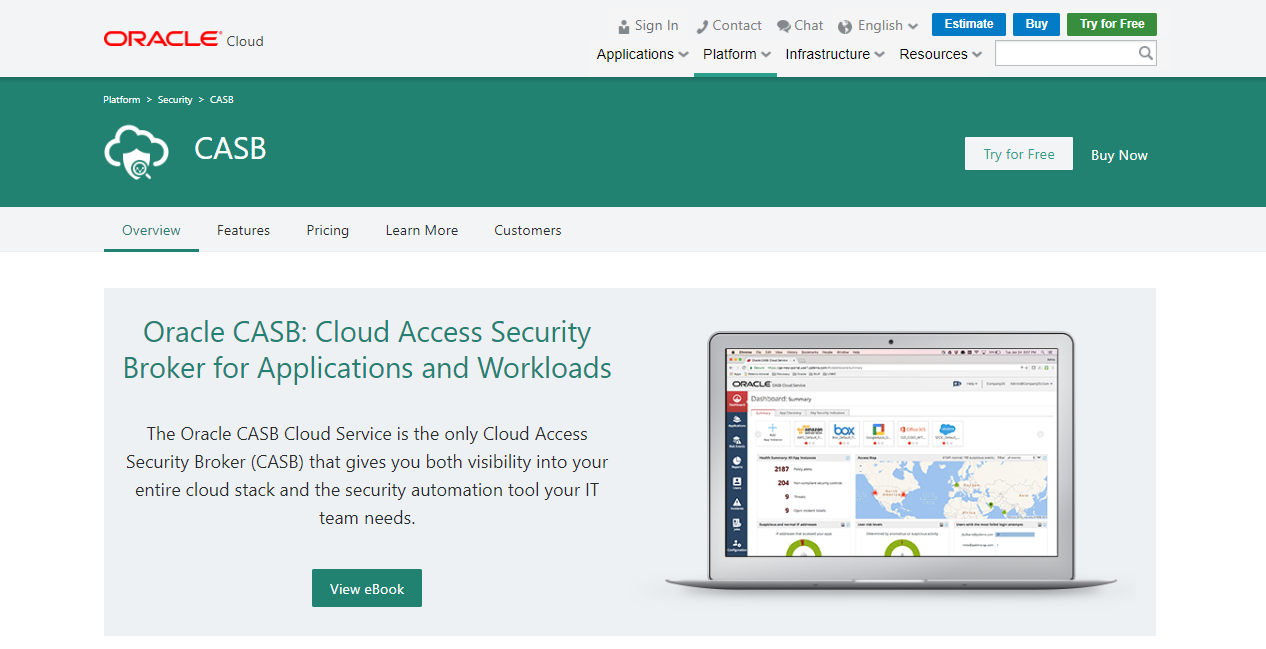
Task: Expand the Resources menu
Action: pos(940,54)
